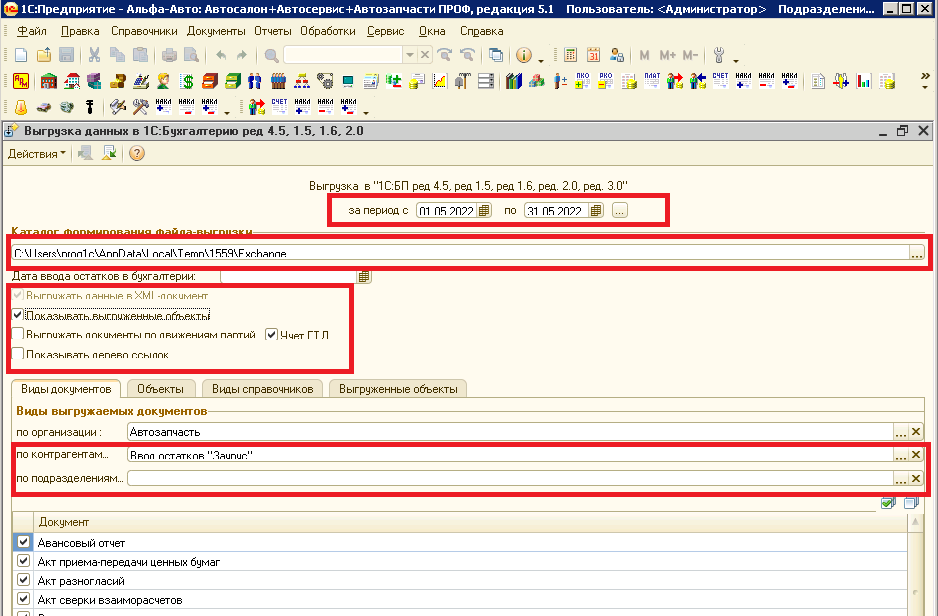Open selection for по подразделениям field
This screenshot has height=616, width=938.
[901, 478]
